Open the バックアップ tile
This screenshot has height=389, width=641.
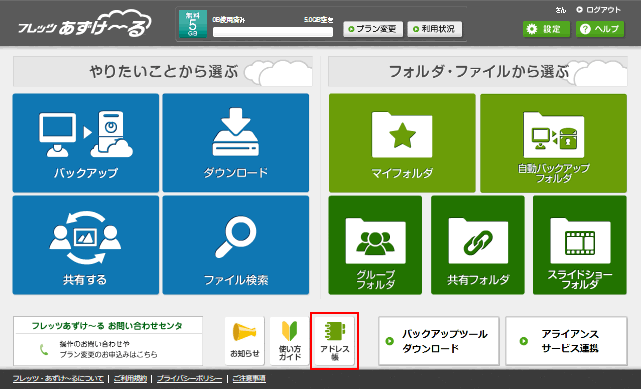click(86, 143)
